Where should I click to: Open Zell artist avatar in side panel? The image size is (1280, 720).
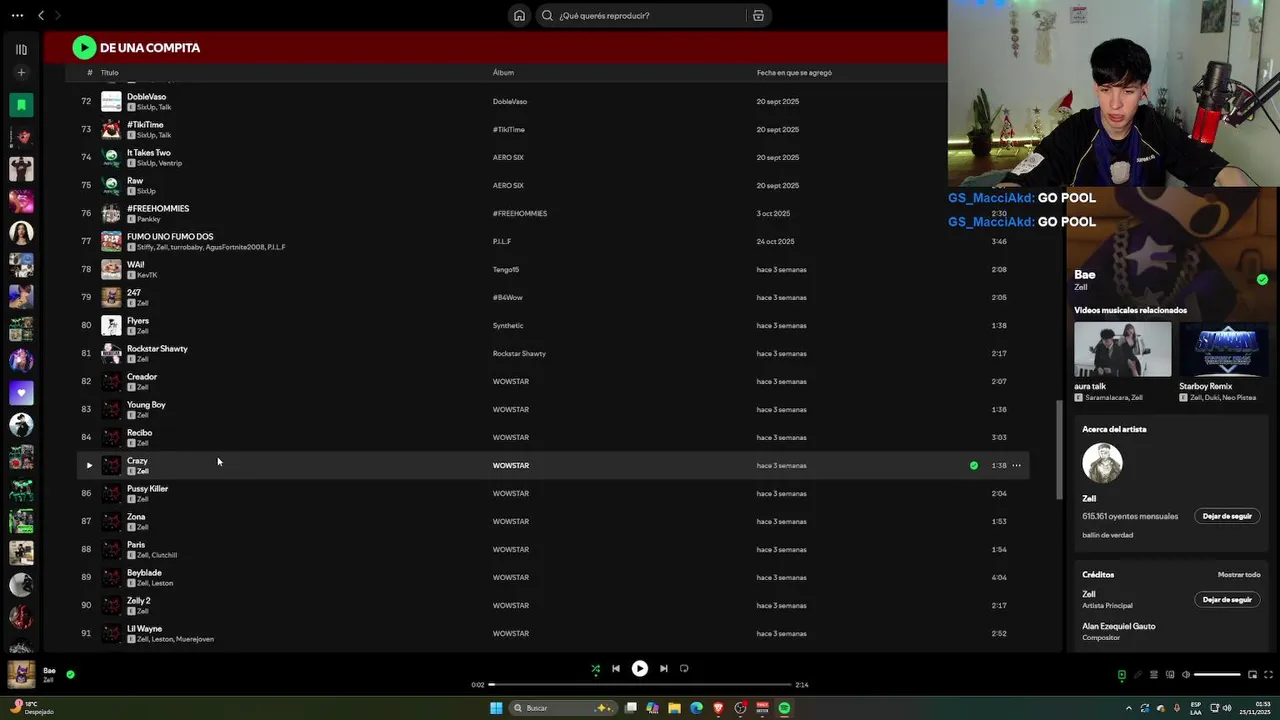pyautogui.click(x=1102, y=463)
